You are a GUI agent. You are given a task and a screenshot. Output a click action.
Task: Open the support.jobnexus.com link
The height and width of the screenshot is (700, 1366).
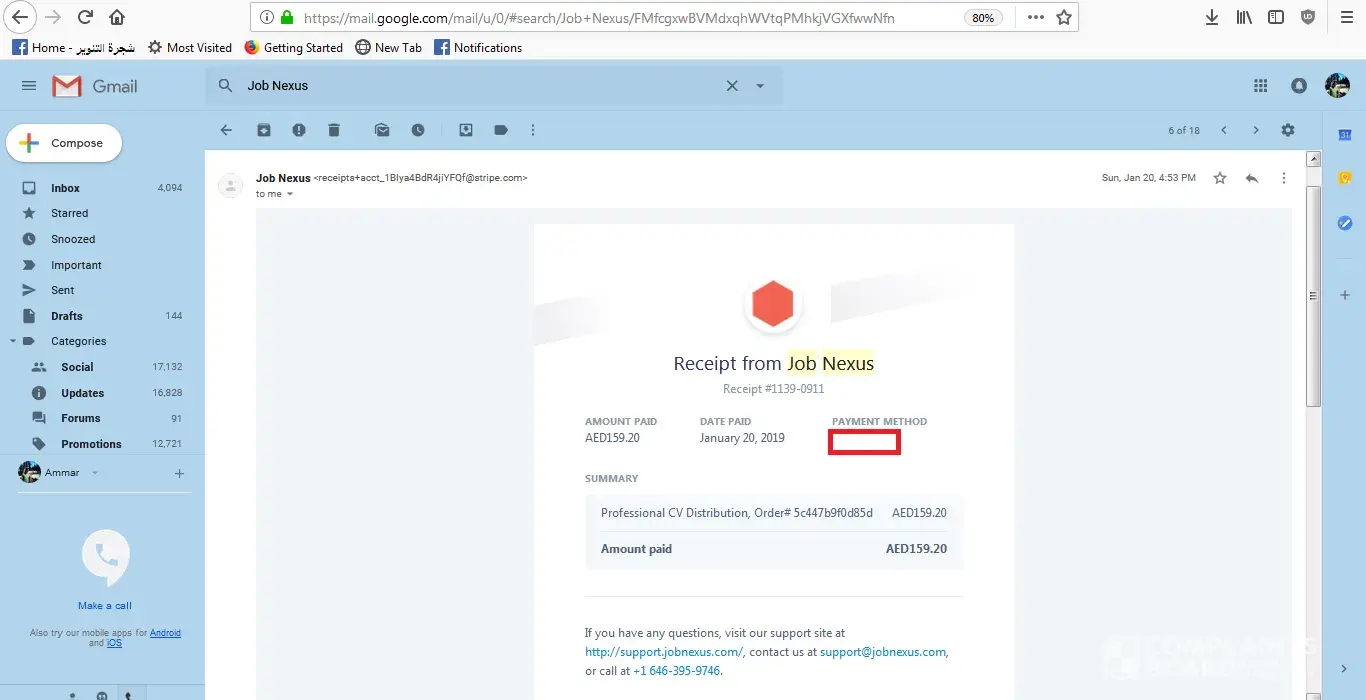click(x=663, y=652)
